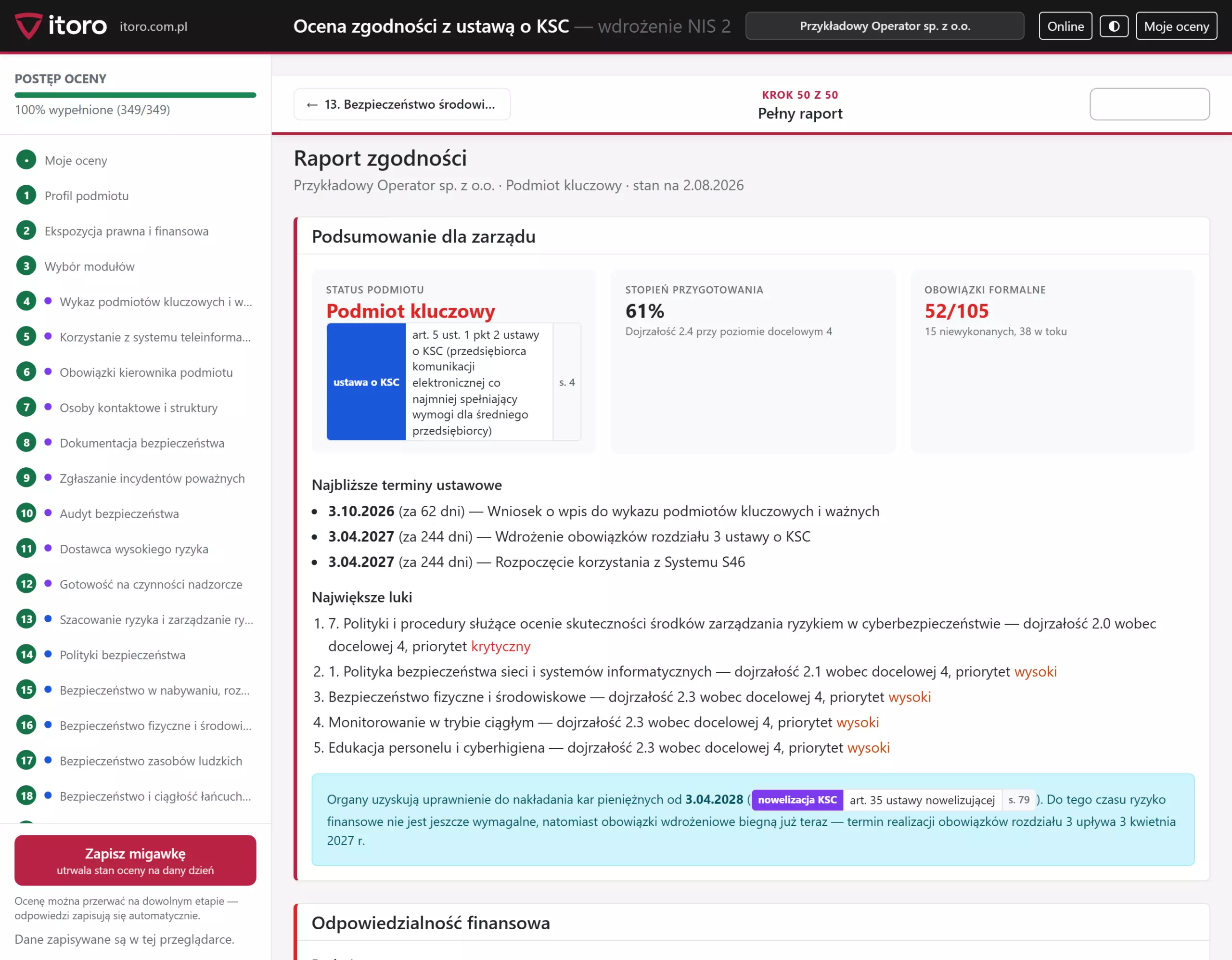Screen dimensions: 1232x960
Task: Click gap item Bezpieczeństwo fizyczne i środowiskowe
Action: [629, 697]
